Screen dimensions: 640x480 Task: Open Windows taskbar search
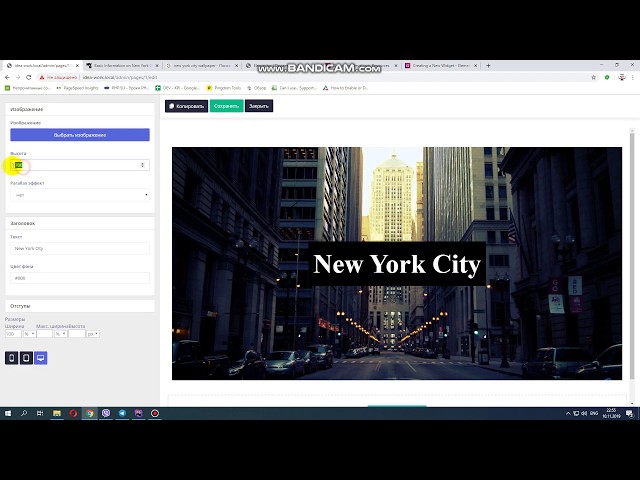[x=24, y=413]
